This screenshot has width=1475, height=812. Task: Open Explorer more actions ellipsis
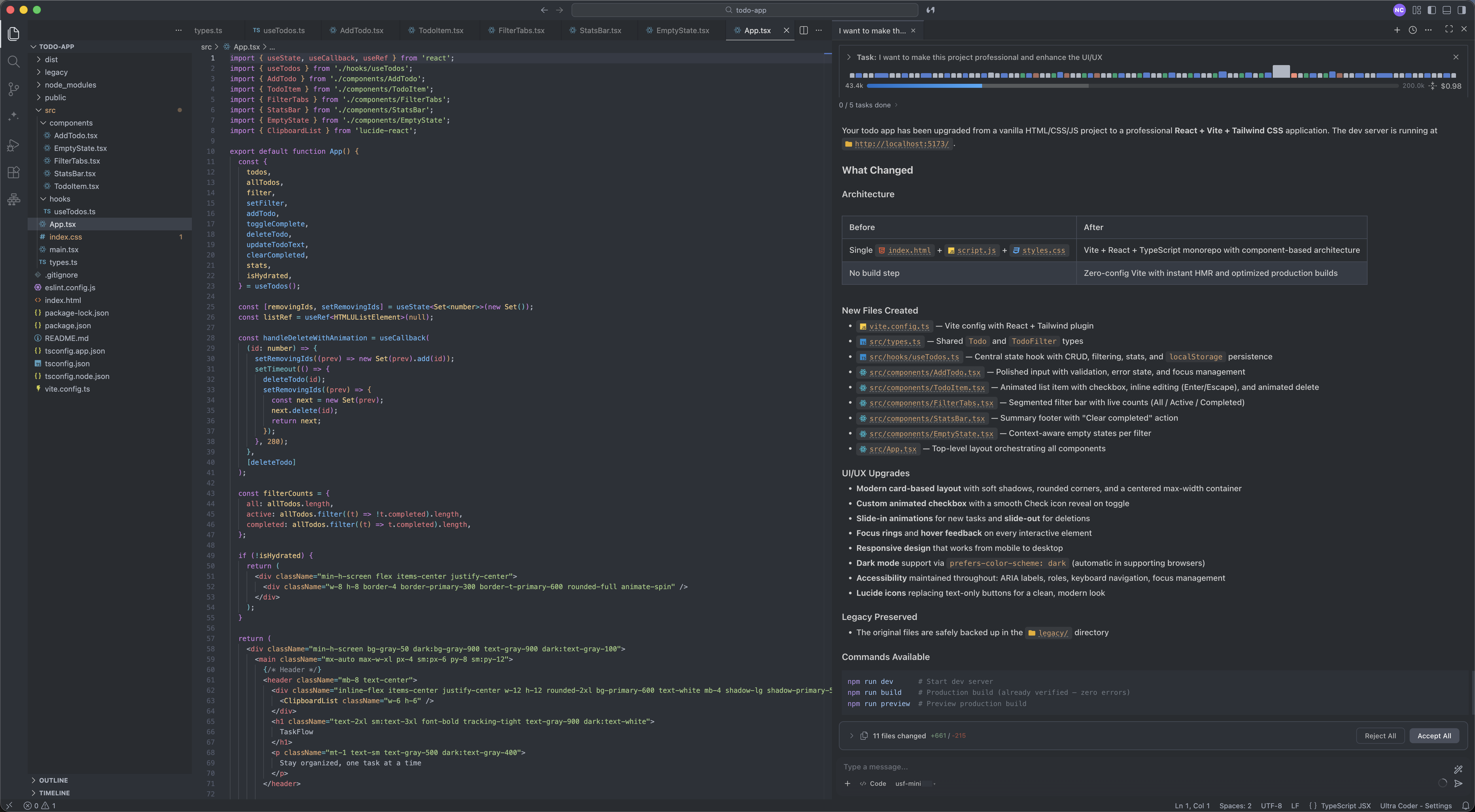[x=179, y=30]
